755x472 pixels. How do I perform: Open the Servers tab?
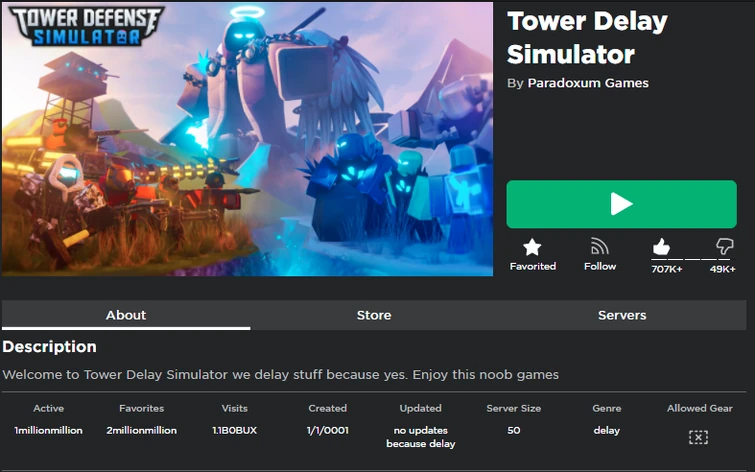coord(622,315)
